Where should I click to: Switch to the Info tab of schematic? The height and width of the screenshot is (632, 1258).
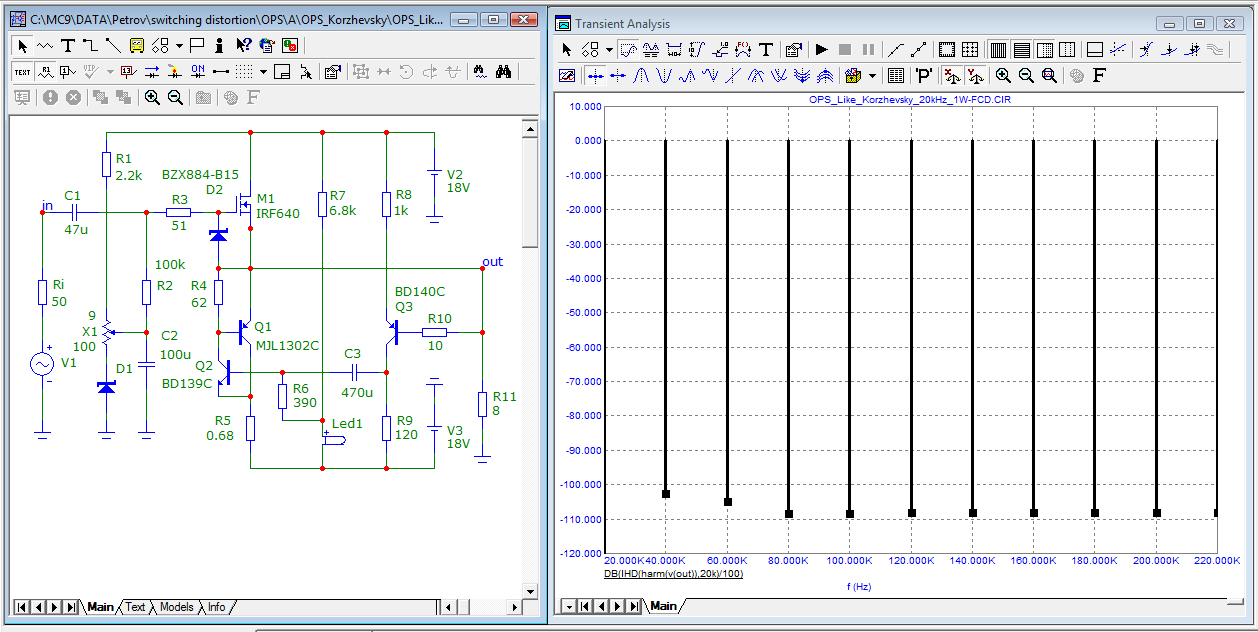pos(216,607)
